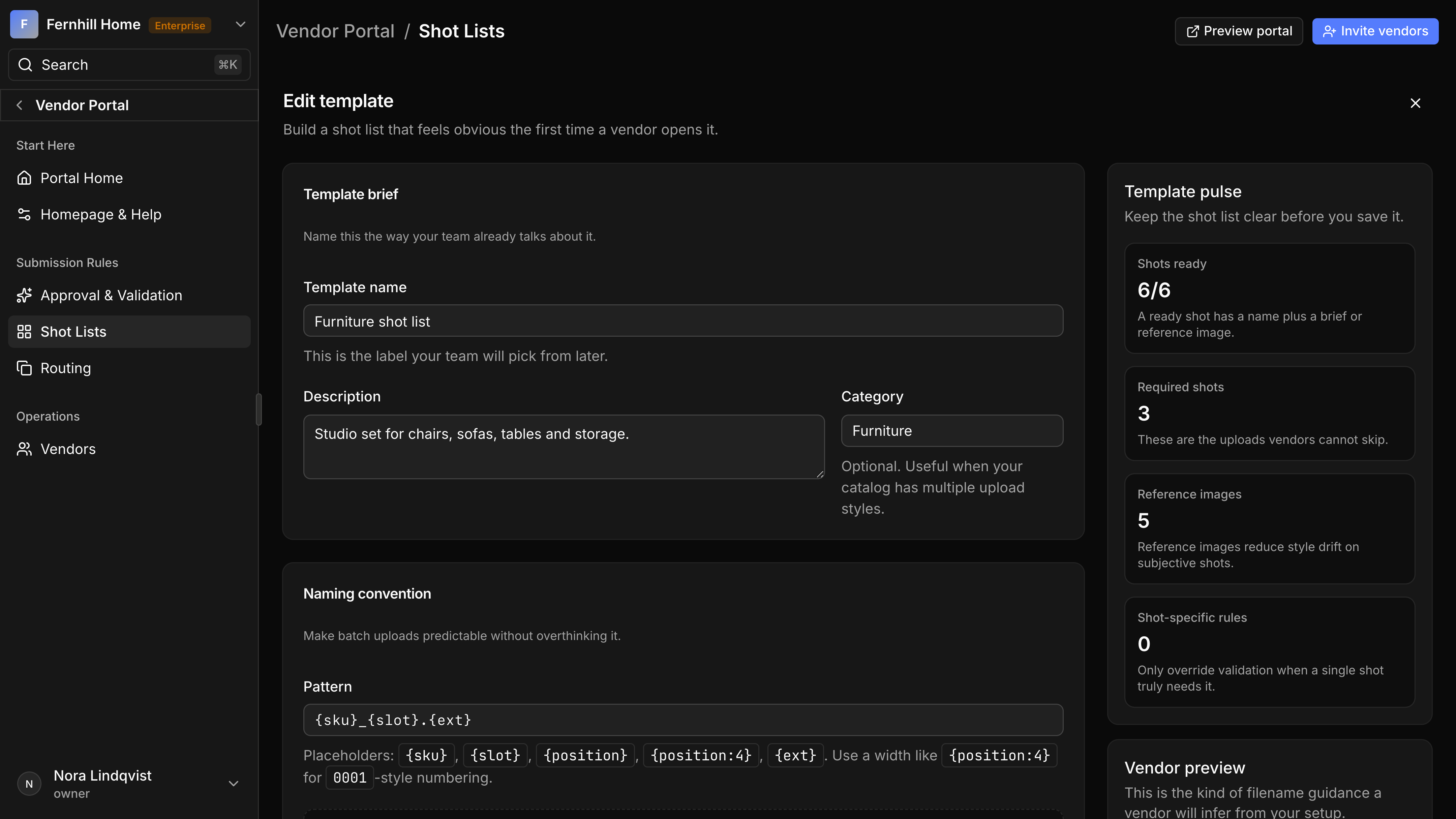Open the Portal Home home icon
The width and height of the screenshot is (1456, 819).
coord(24,178)
